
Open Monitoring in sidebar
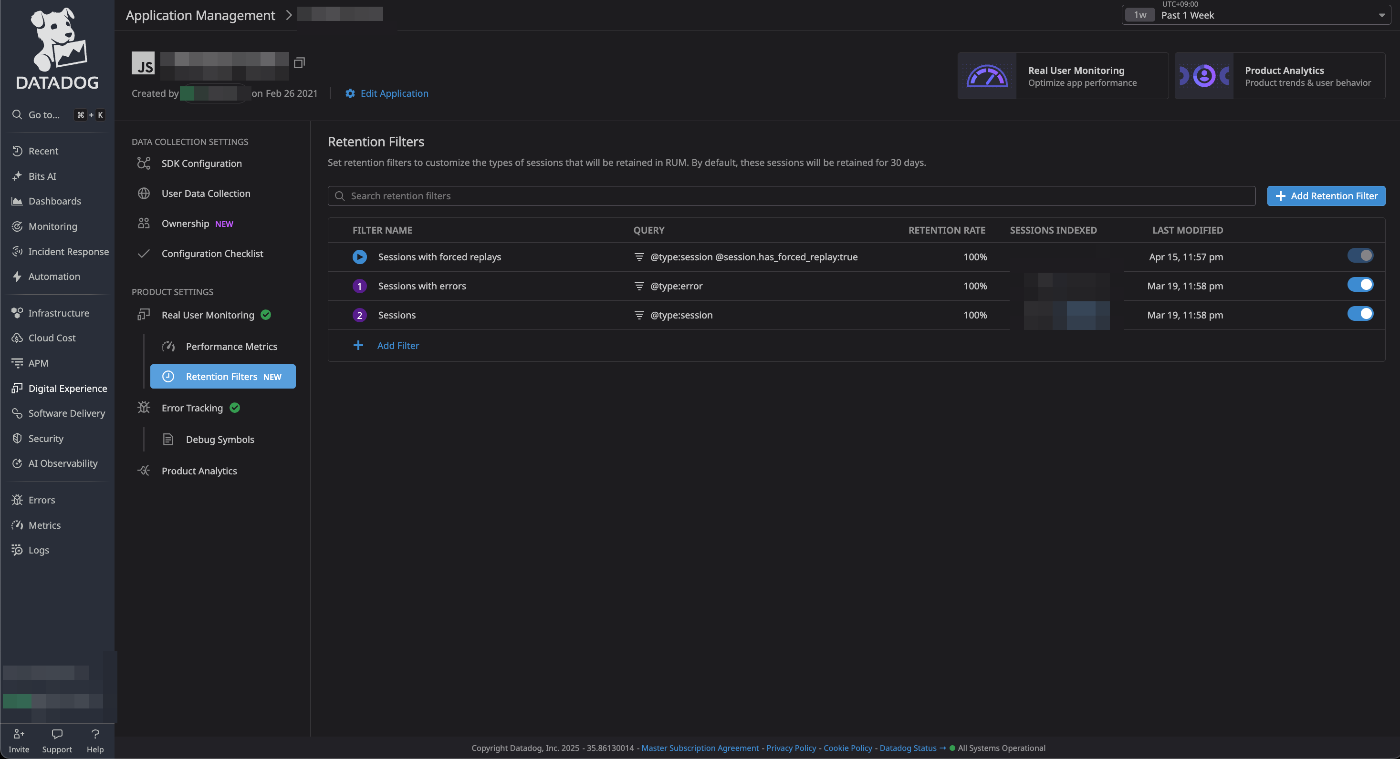click(52, 227)
